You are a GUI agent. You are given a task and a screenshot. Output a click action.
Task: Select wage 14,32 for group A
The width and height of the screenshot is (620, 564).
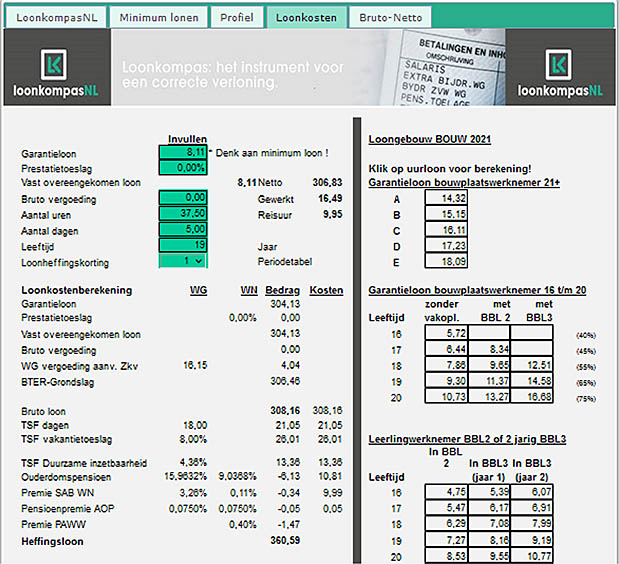pyautogui.click(x=446, y=198)
